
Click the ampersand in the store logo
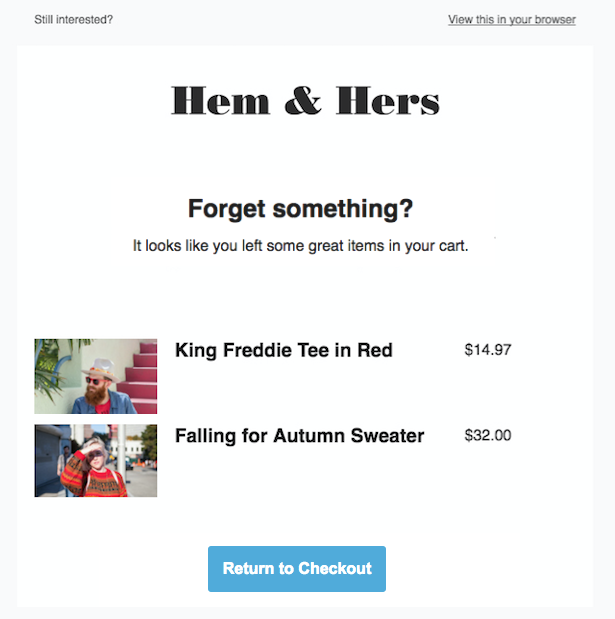click(301, 101)
